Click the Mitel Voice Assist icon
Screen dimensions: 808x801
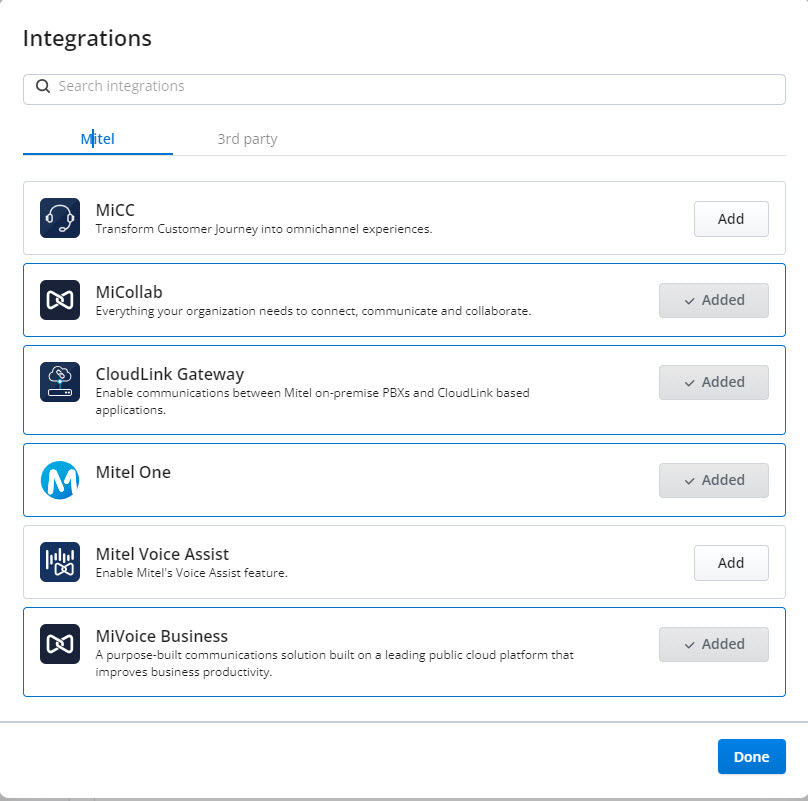click(60, 562)
